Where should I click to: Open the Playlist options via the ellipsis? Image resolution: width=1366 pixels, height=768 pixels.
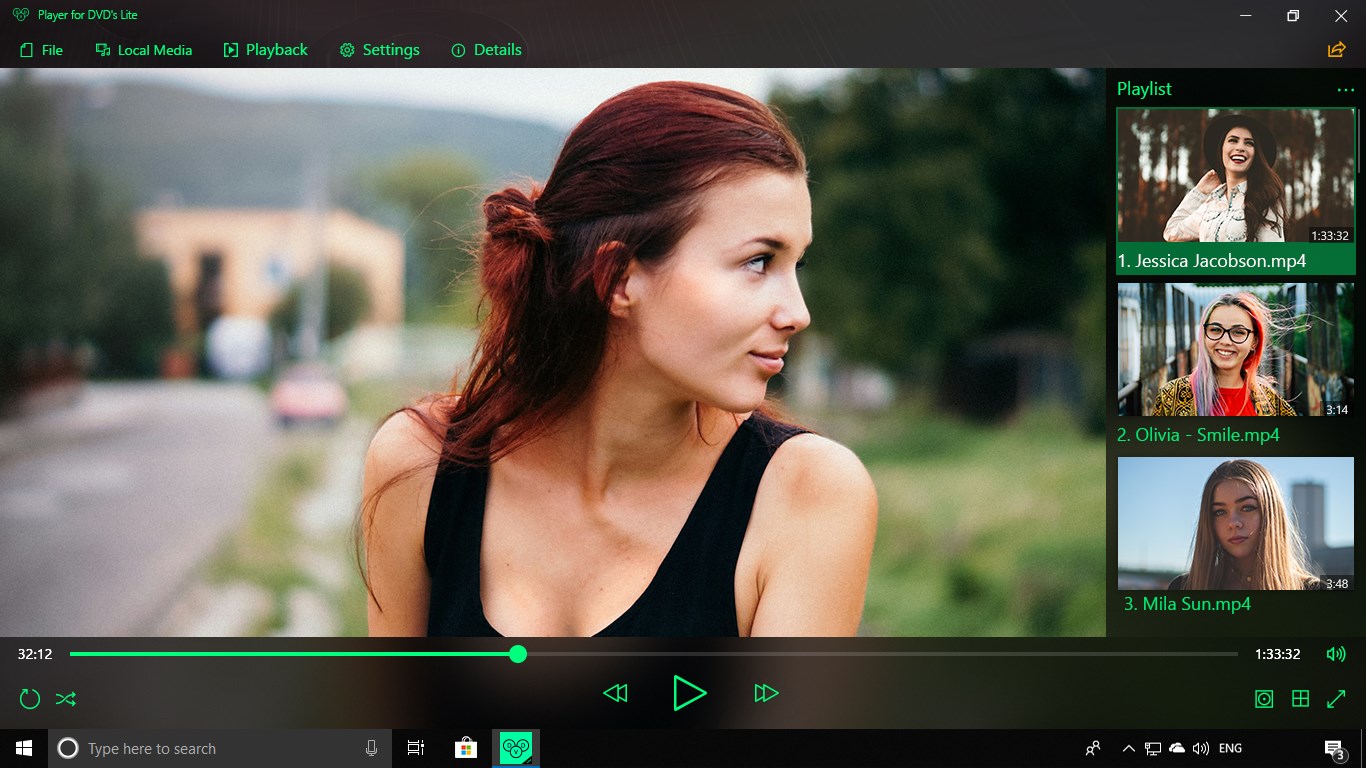[1345, 89]
